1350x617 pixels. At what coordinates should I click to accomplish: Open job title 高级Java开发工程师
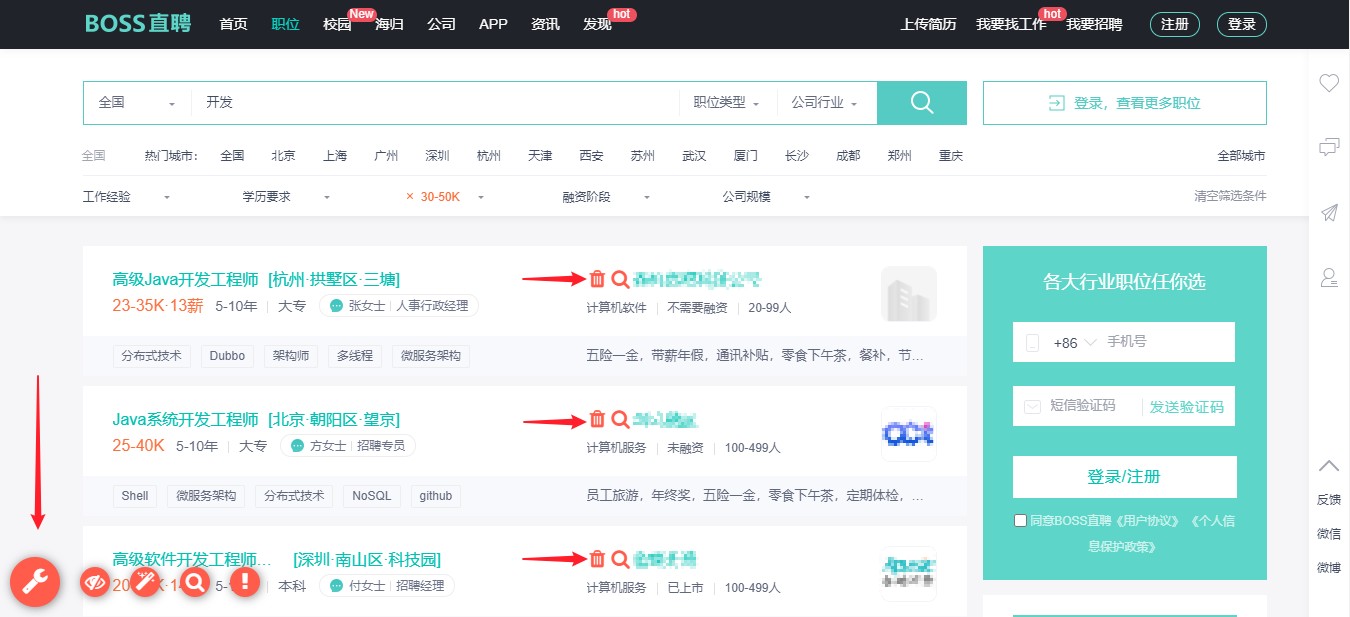click(x=185, y=279)
